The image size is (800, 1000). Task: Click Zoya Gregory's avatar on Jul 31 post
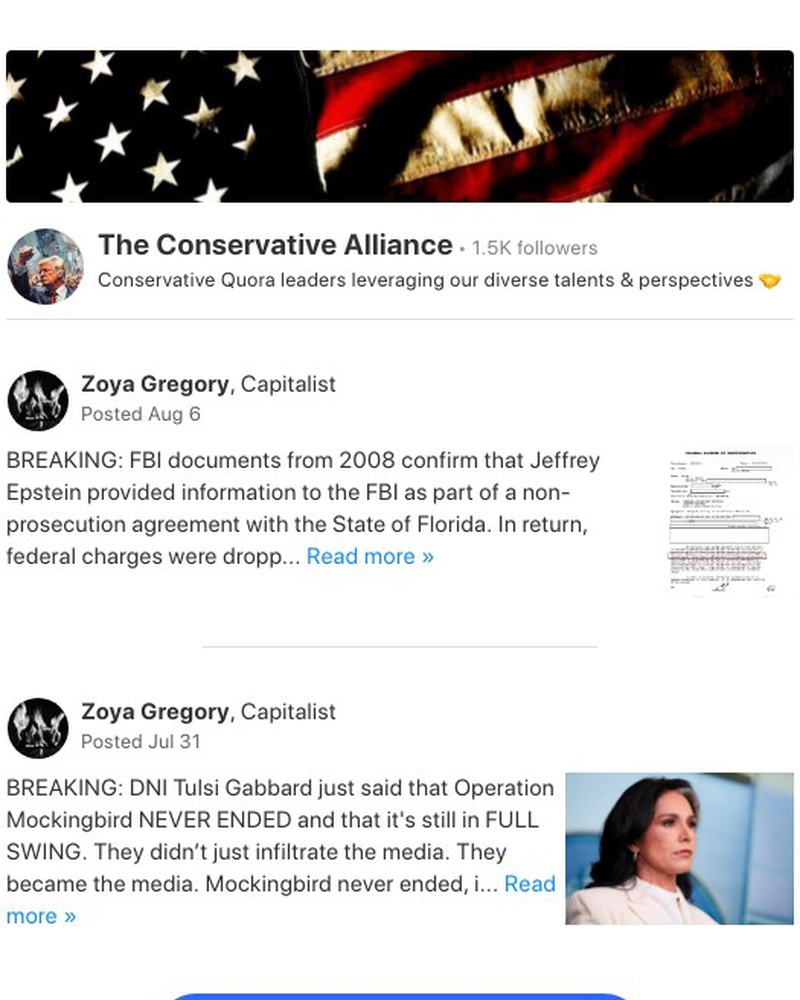pos(38,728)
